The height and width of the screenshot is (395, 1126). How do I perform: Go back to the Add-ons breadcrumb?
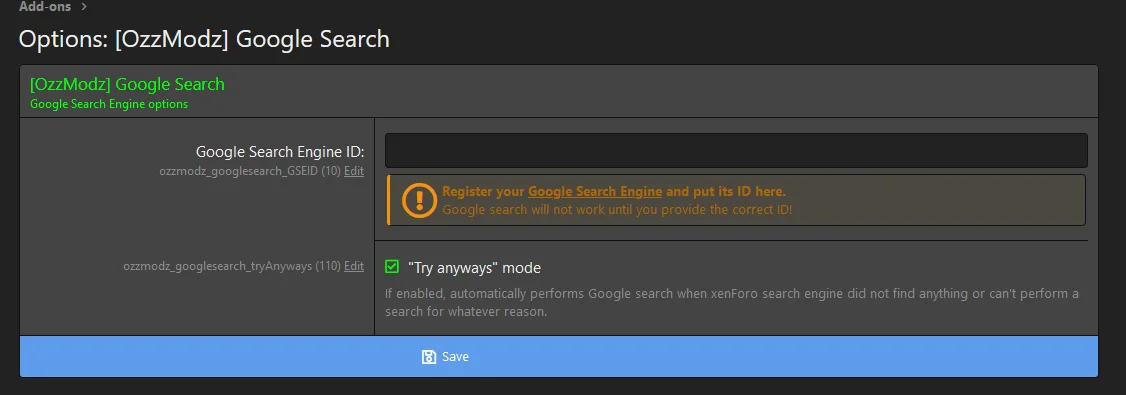45,6
